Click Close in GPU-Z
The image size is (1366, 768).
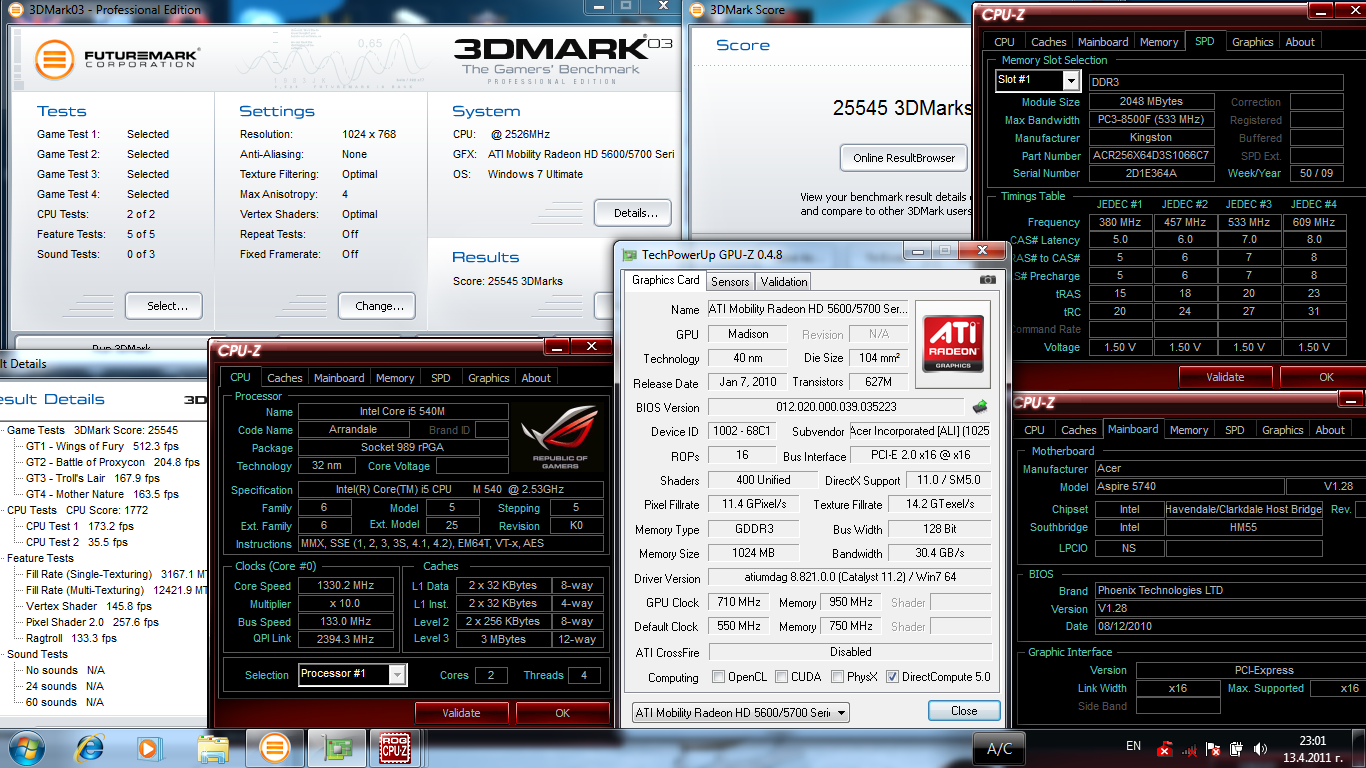(964, 711)
